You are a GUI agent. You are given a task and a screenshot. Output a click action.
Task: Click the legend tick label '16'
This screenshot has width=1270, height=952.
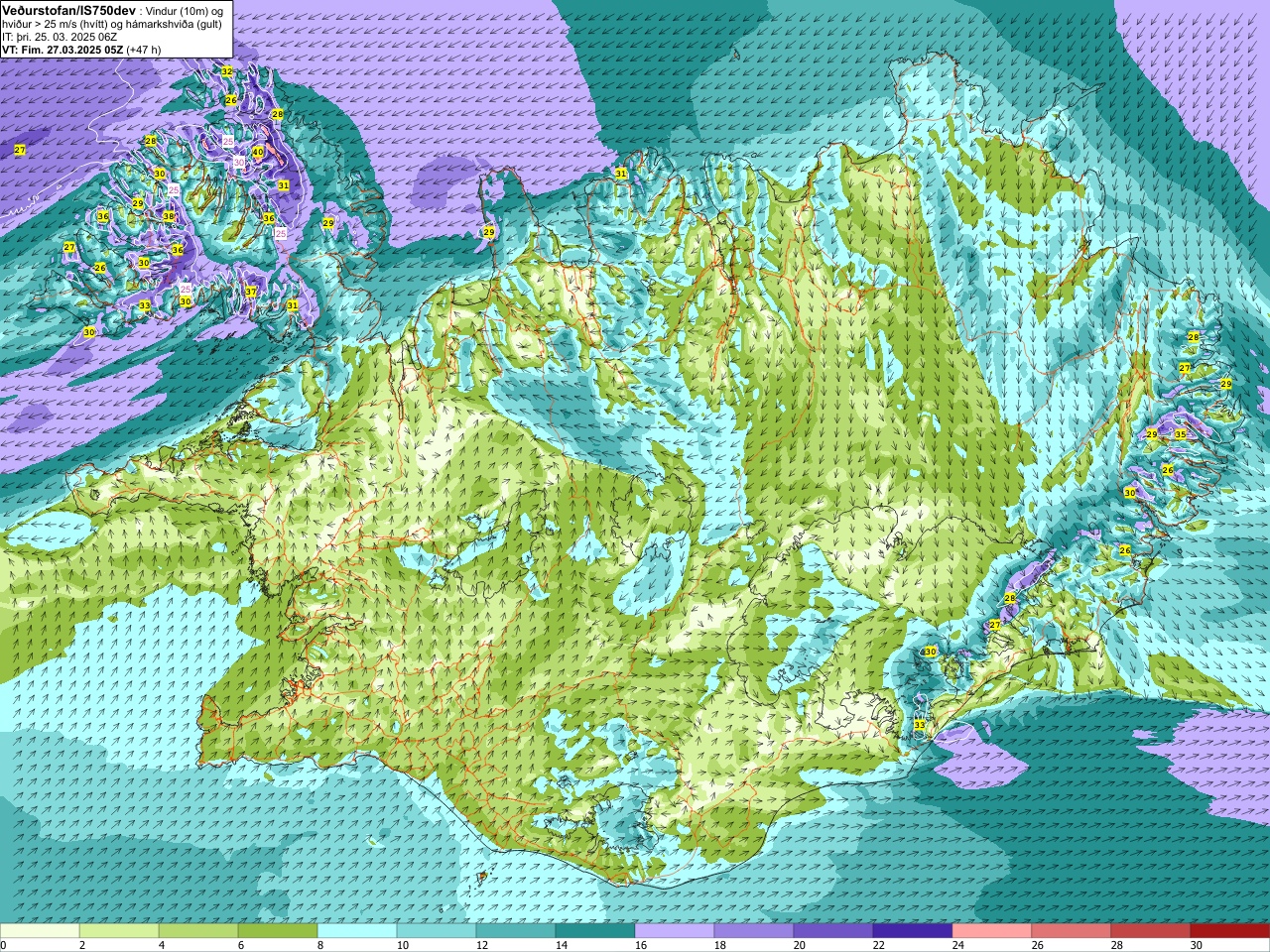click(x=641, y=945)
